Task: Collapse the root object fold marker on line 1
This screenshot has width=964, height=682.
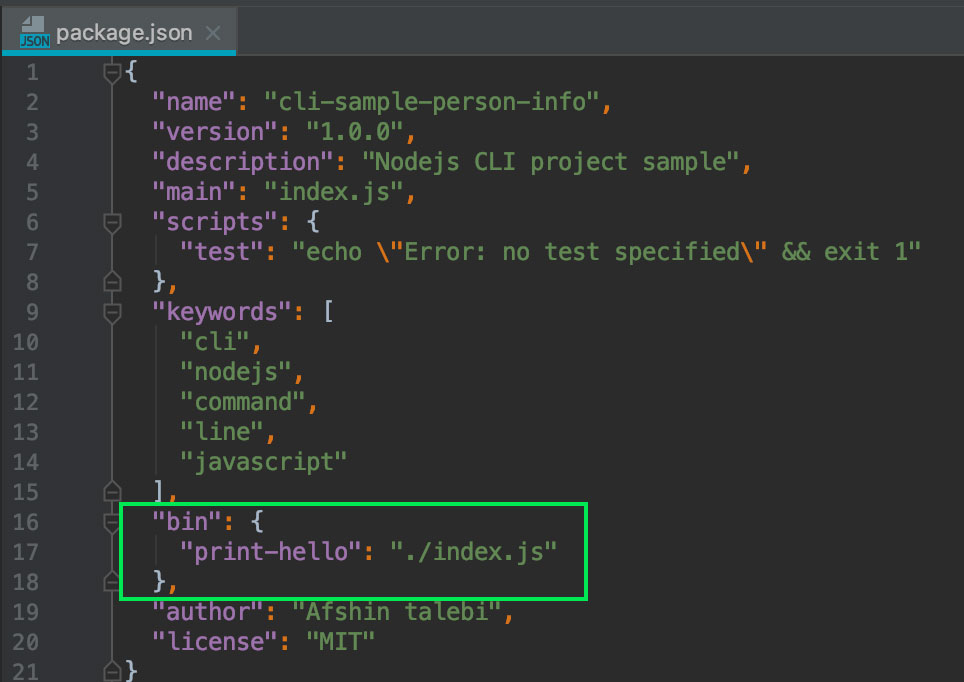Action: pos(112,72)
